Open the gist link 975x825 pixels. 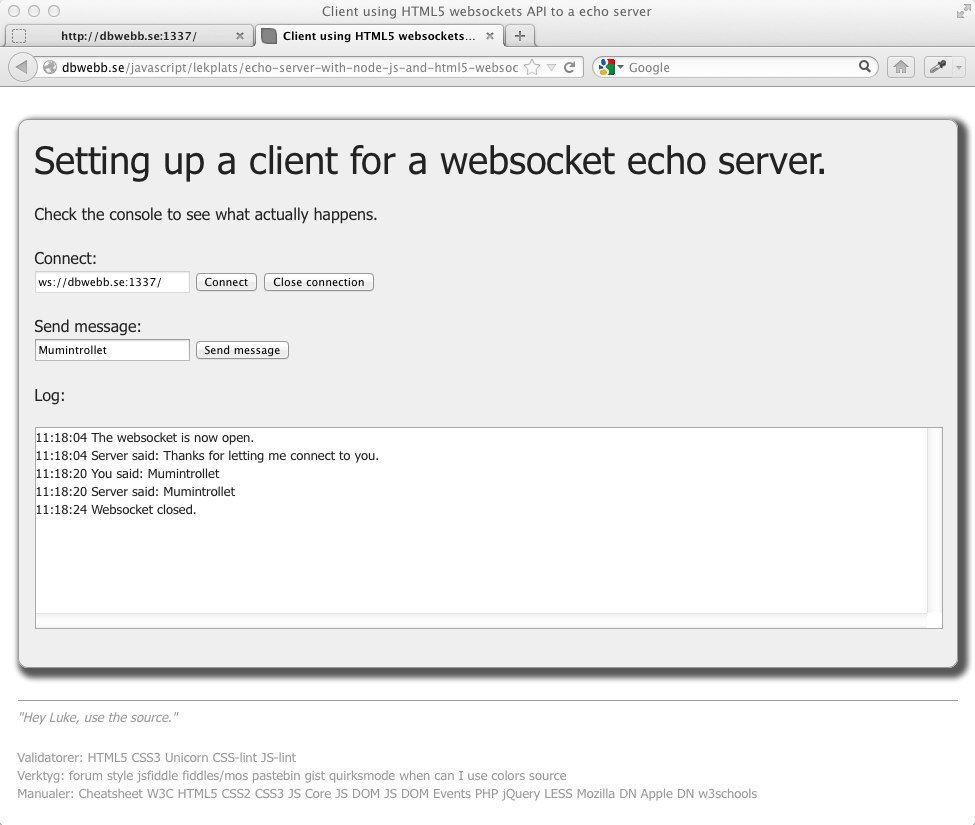(315, 775)
